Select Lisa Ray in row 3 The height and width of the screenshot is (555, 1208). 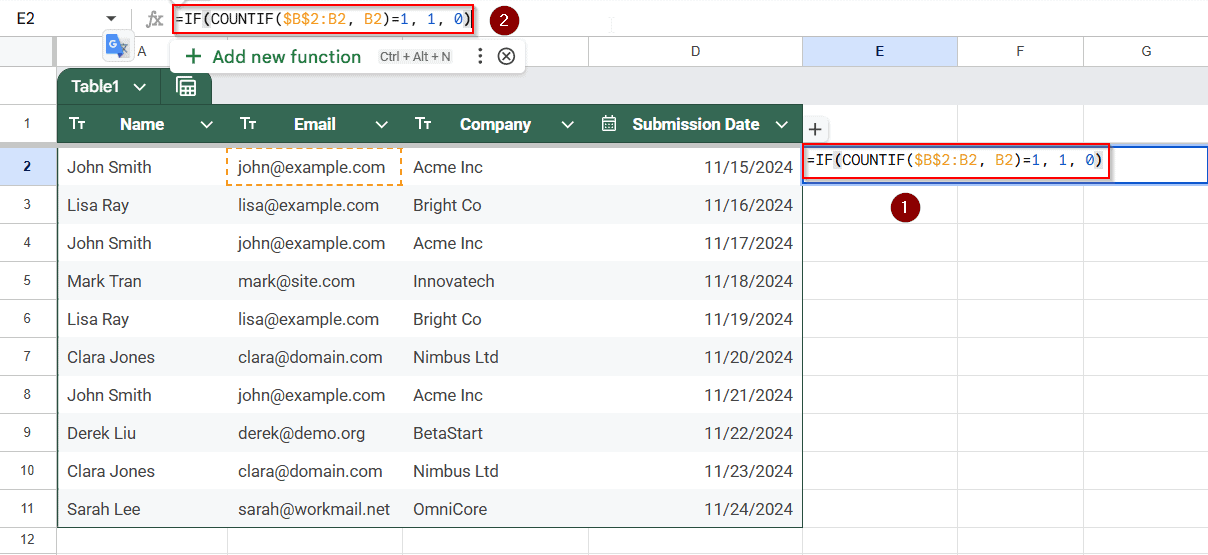click(x=142, y=205)
